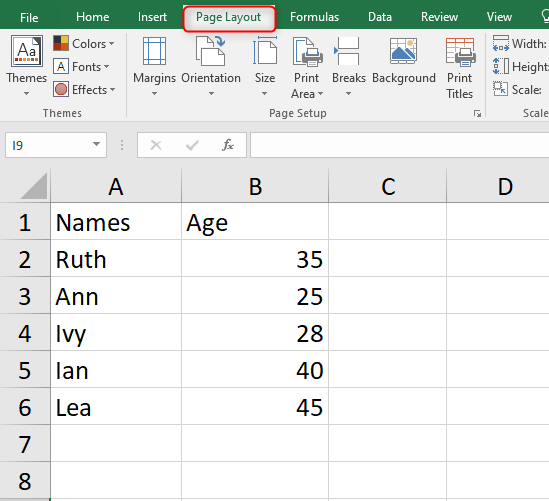Switch to the Formulas tab
This screenshot has height=501, width=549.
pos(314,17)
